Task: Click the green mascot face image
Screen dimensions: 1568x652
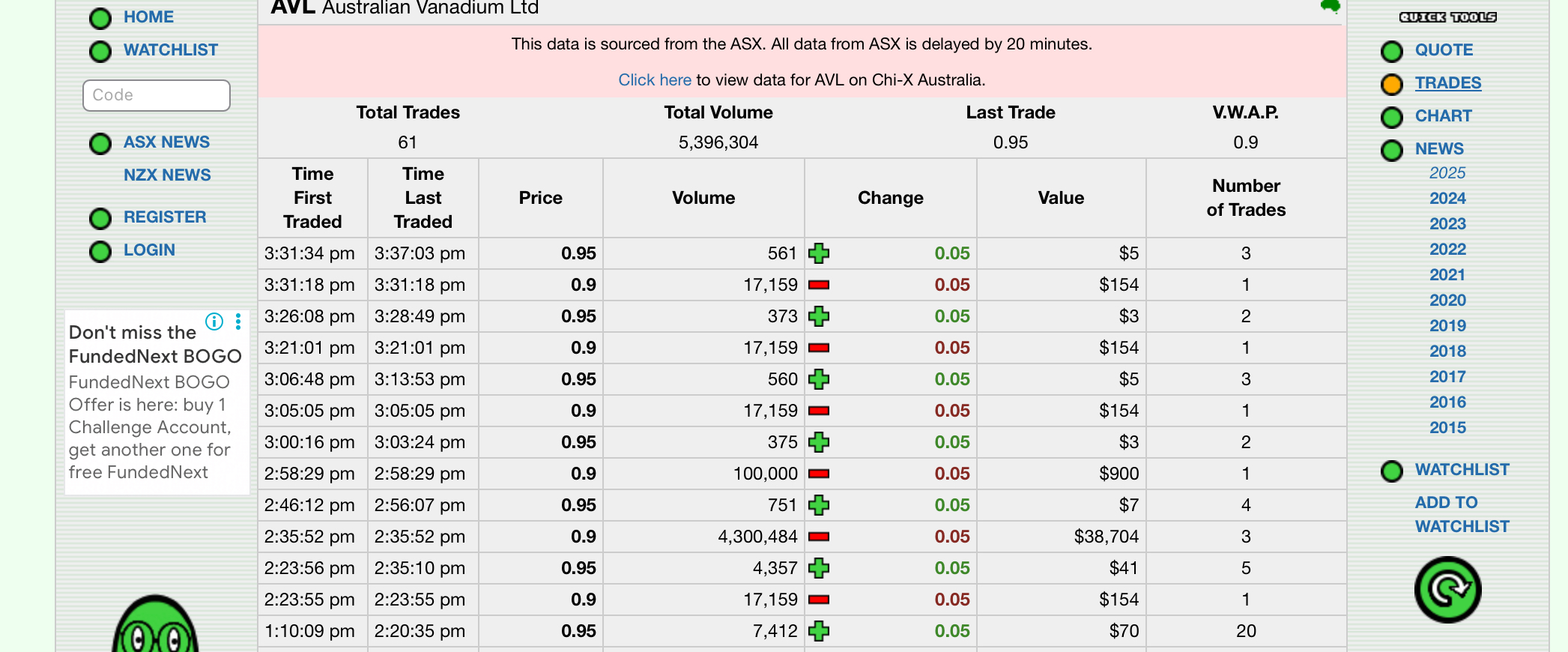Action: (x=155, y=624)
